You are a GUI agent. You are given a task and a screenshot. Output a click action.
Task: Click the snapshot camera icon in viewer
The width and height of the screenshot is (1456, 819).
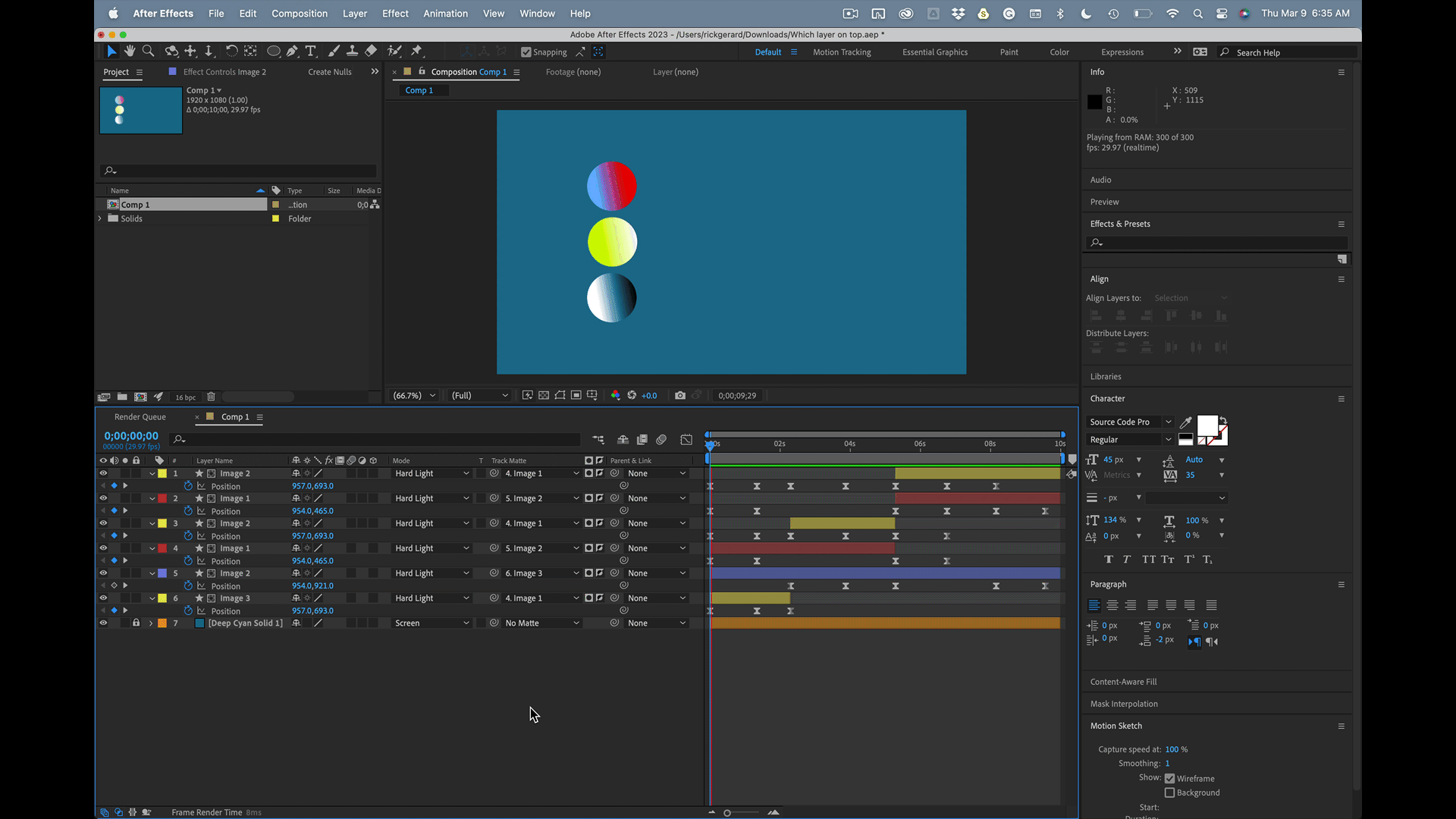[x=680, y=395]
